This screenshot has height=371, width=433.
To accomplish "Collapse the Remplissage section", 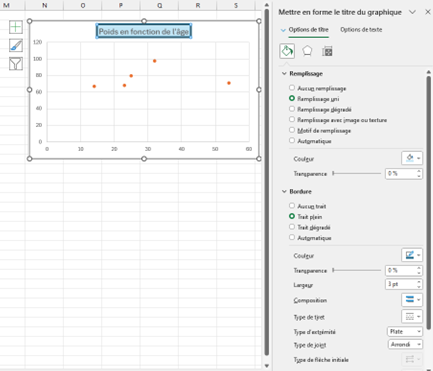I will tap(284, 73).
